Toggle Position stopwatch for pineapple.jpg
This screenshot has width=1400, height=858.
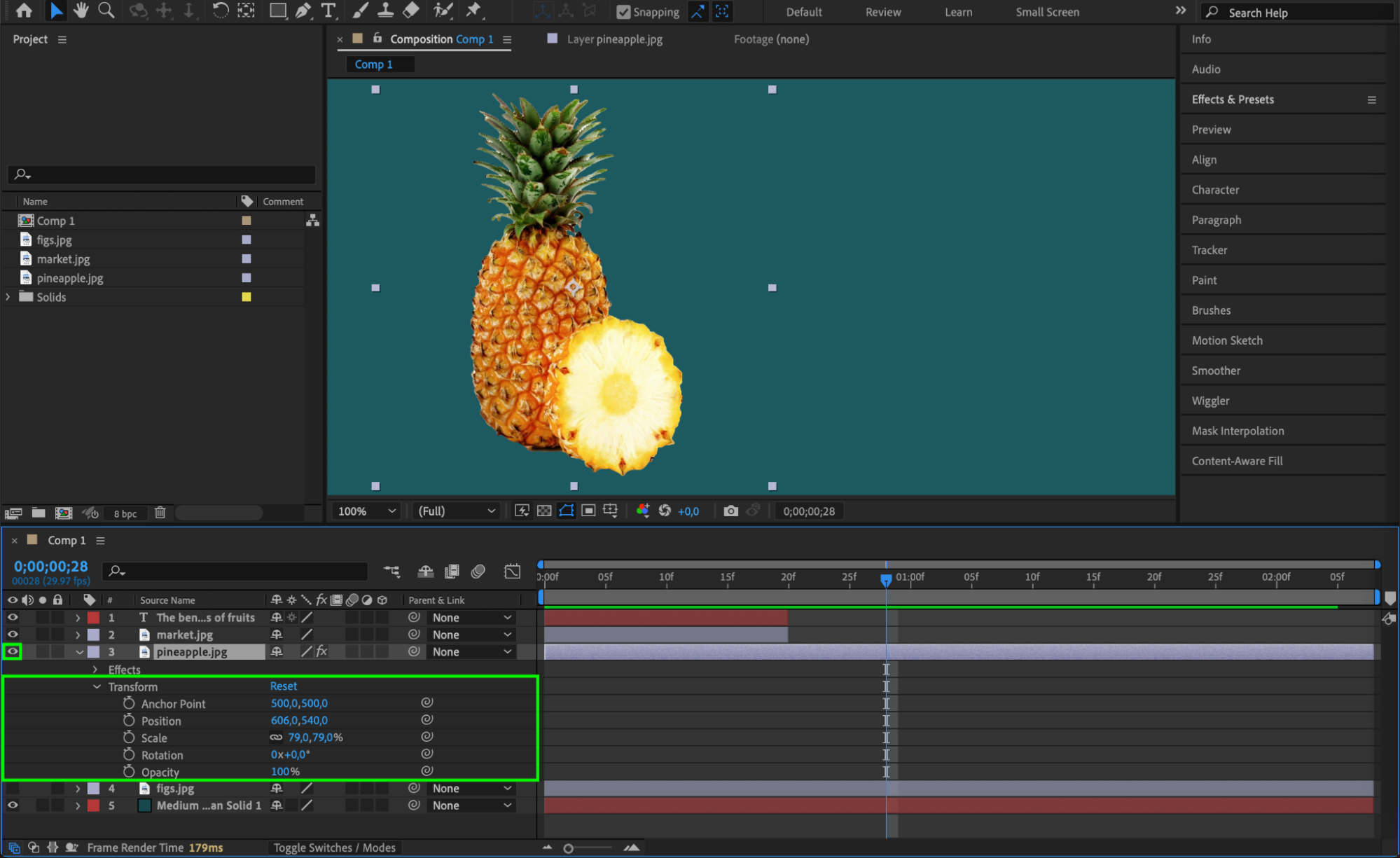[129, 720]
